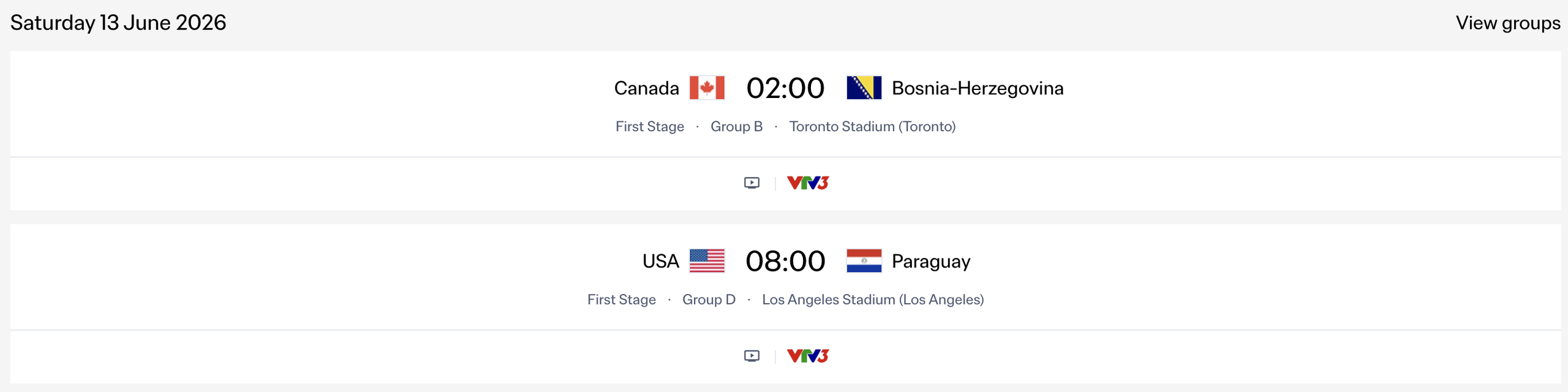Click the USA flag icon
Viewport: 1568px width, 392px height.
click(707, 260)
